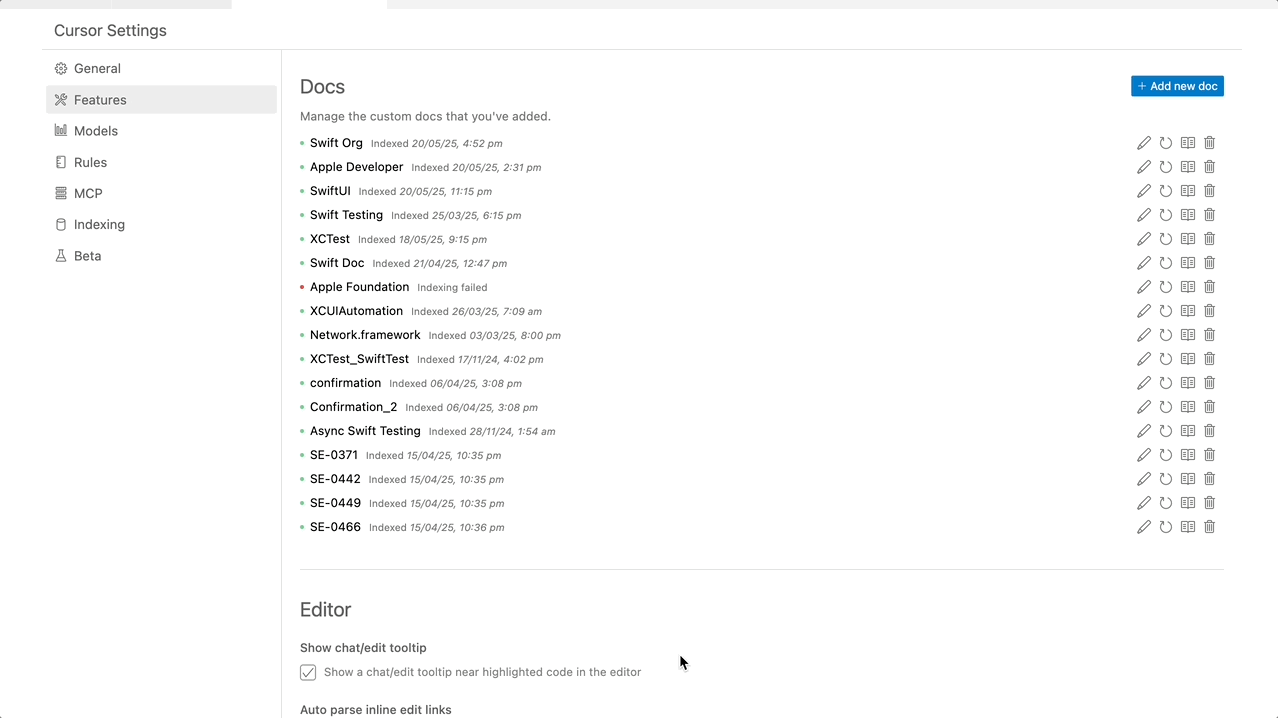Delete the Swift Org doc

point(1210,143)
